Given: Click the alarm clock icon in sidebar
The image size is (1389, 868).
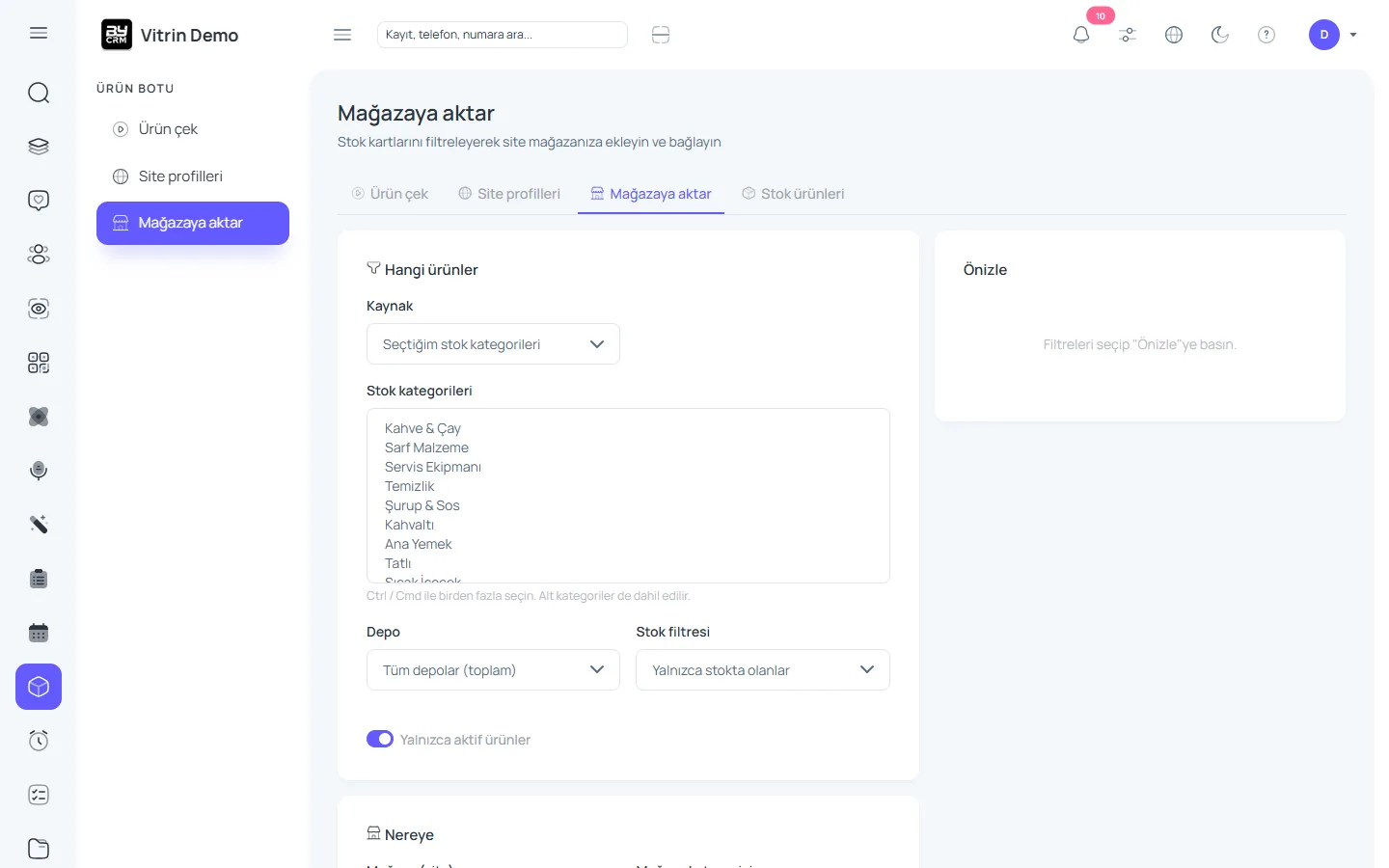Looking at the screenshot, I should pos(39,741).
